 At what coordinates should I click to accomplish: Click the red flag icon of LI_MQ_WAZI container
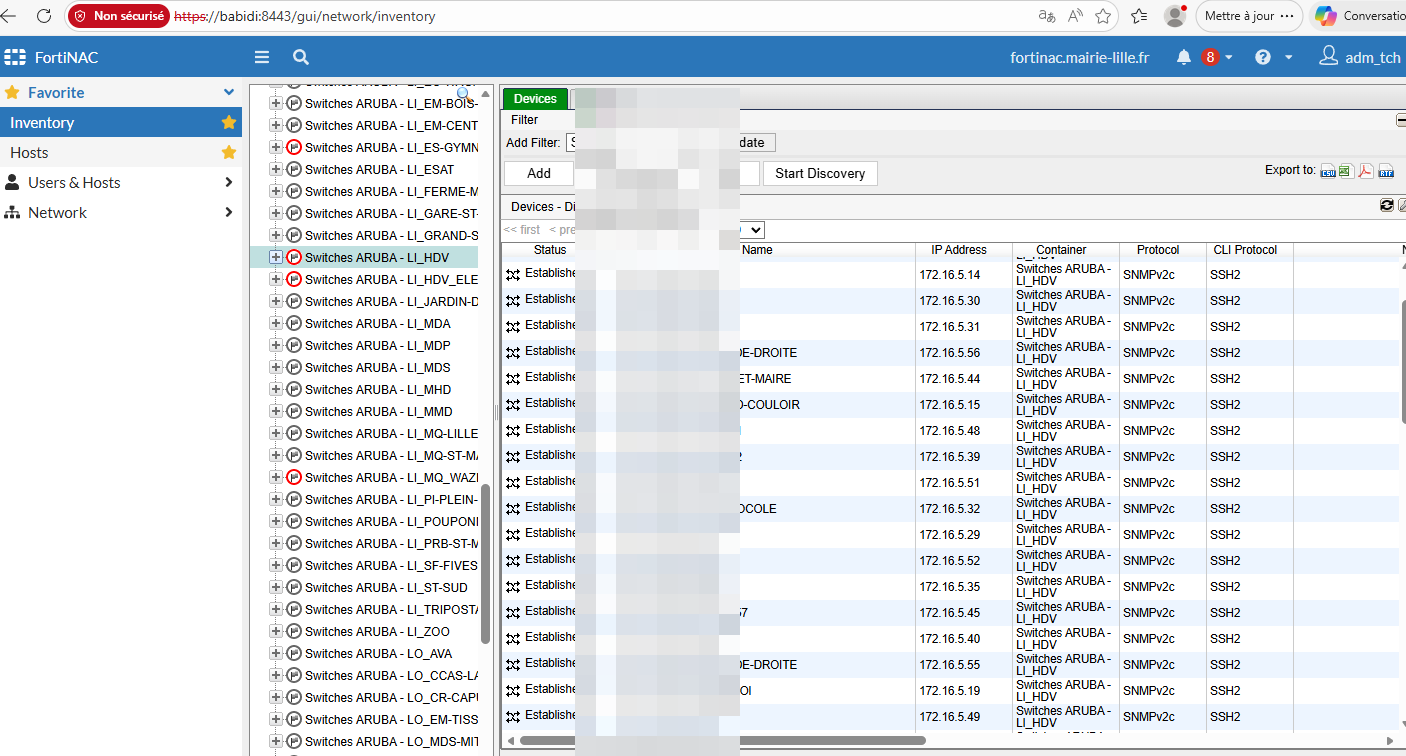[294, 478]
